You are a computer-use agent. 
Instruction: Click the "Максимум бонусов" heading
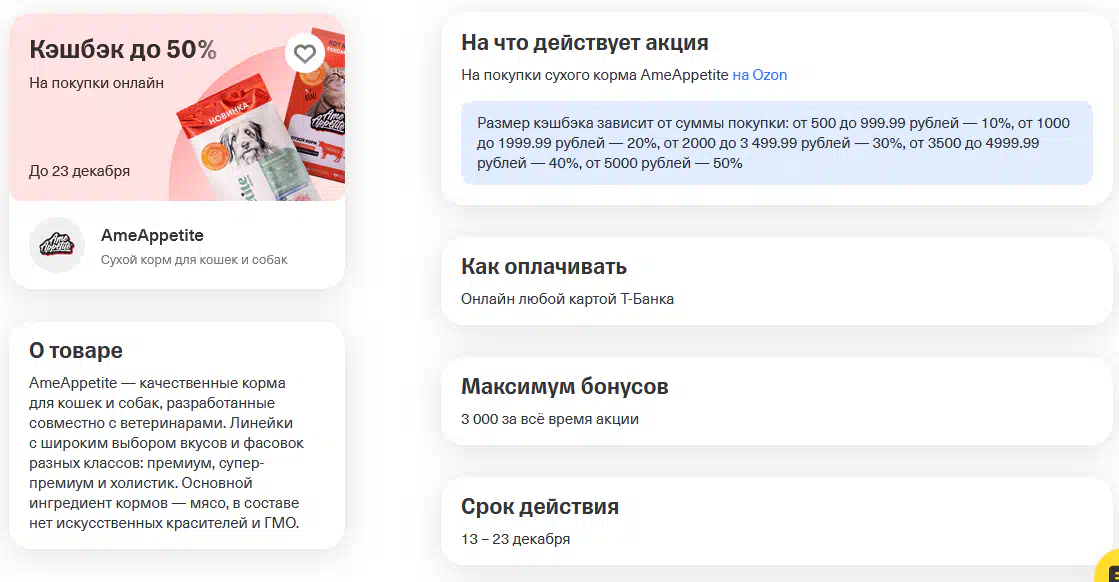tap(564, 387)
